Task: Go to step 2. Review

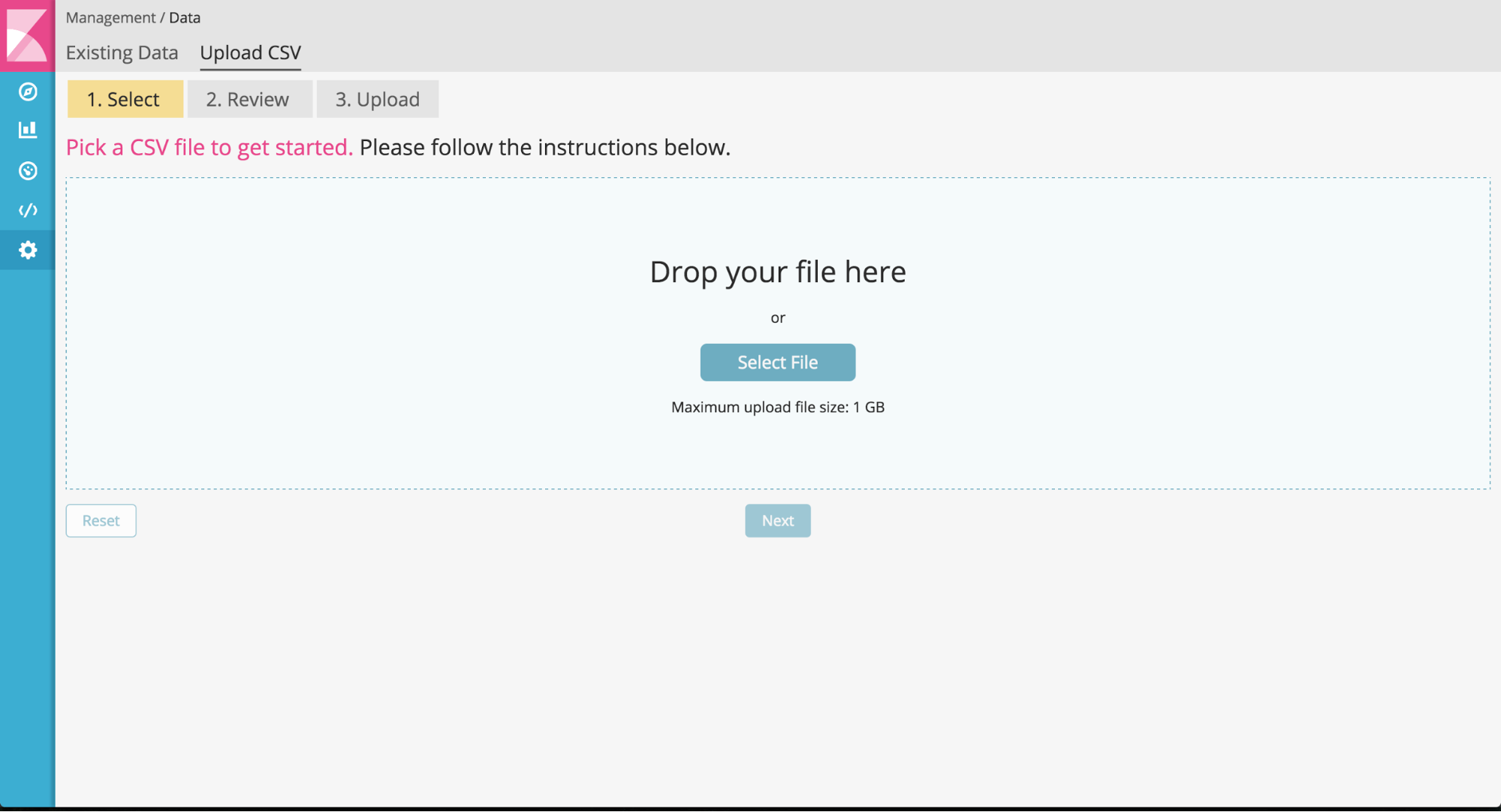Action: coord(249,99)
